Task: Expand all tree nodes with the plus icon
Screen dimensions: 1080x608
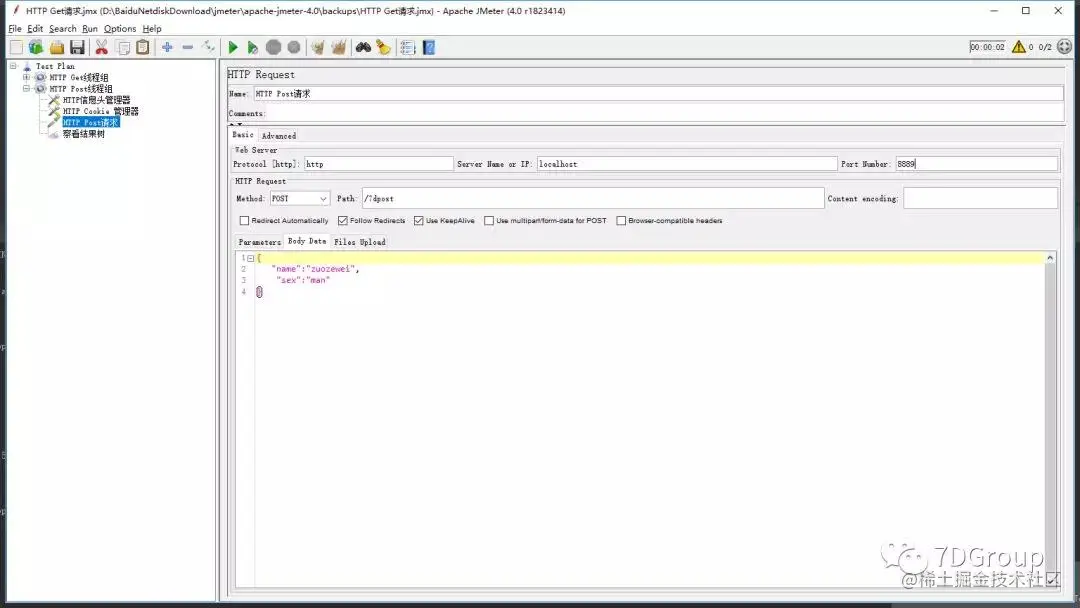Action: coord(167,48)
